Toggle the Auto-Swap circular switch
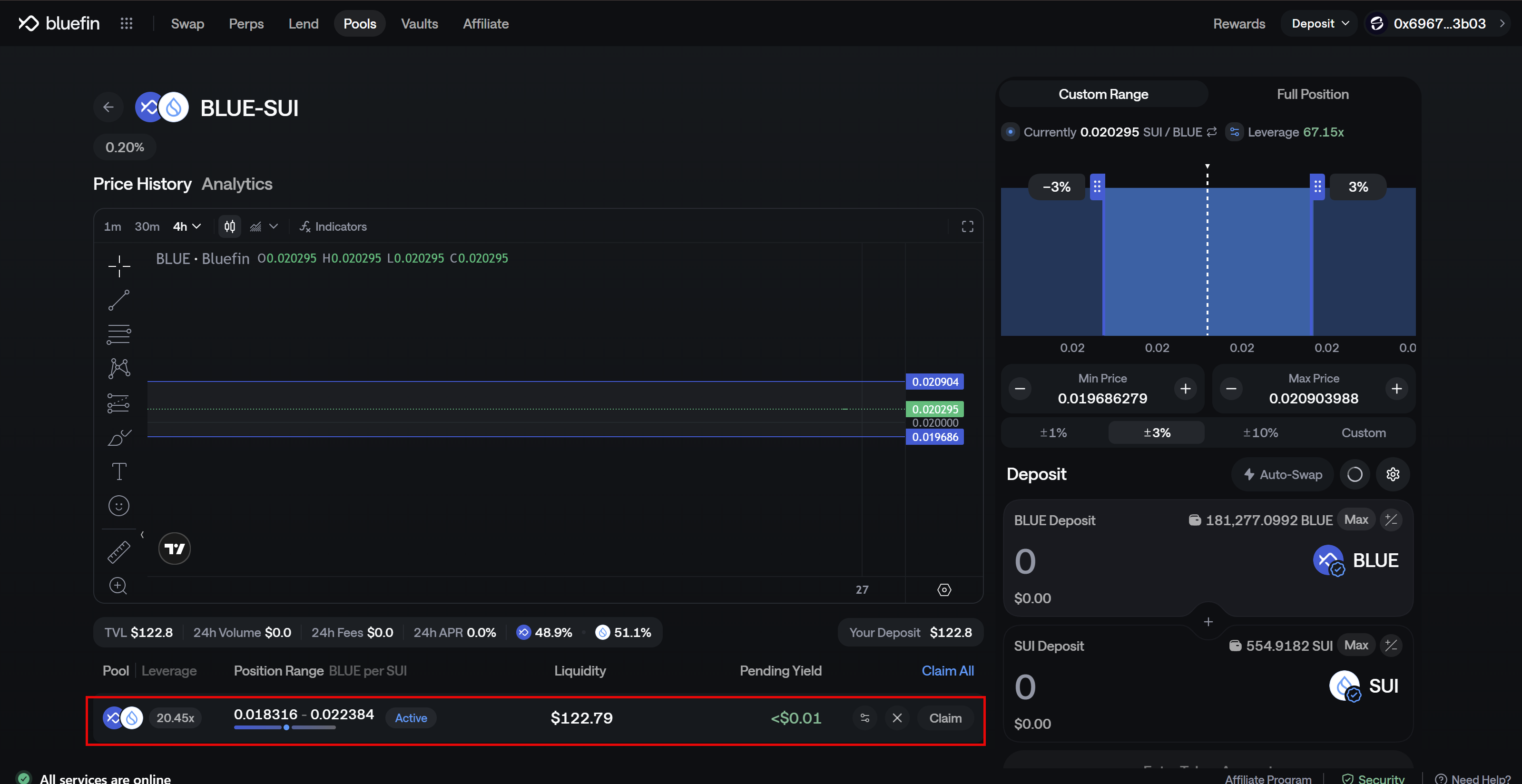Screen dimensions: 1522x784 (1355, 474)
